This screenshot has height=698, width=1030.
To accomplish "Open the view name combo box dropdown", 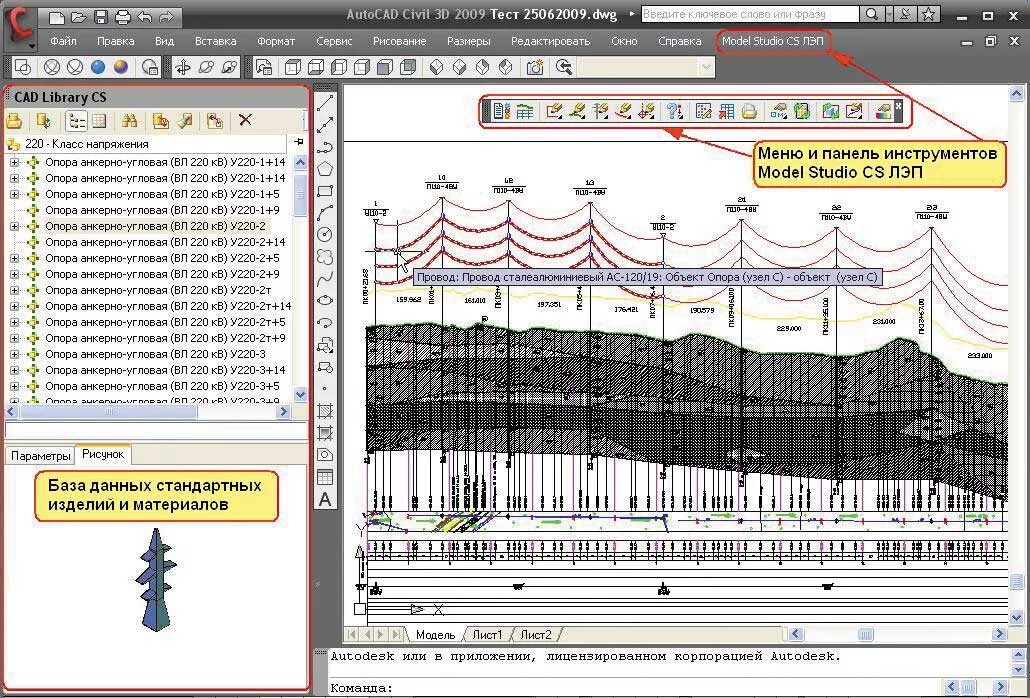I will pos(706,67).
